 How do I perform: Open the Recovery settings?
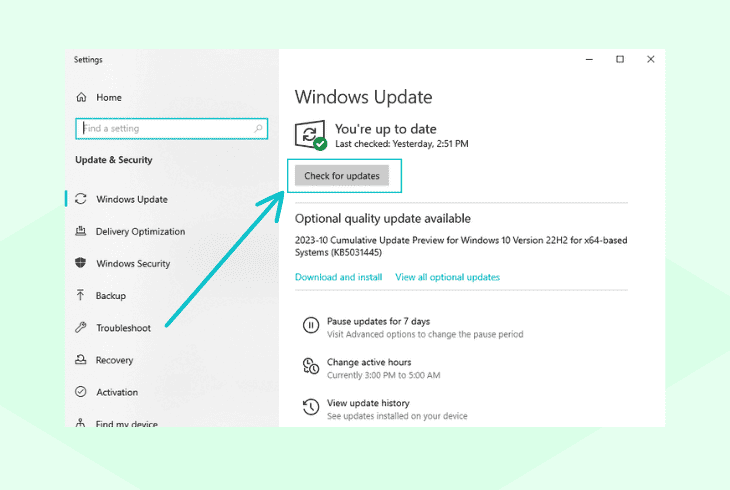(115, 360)
